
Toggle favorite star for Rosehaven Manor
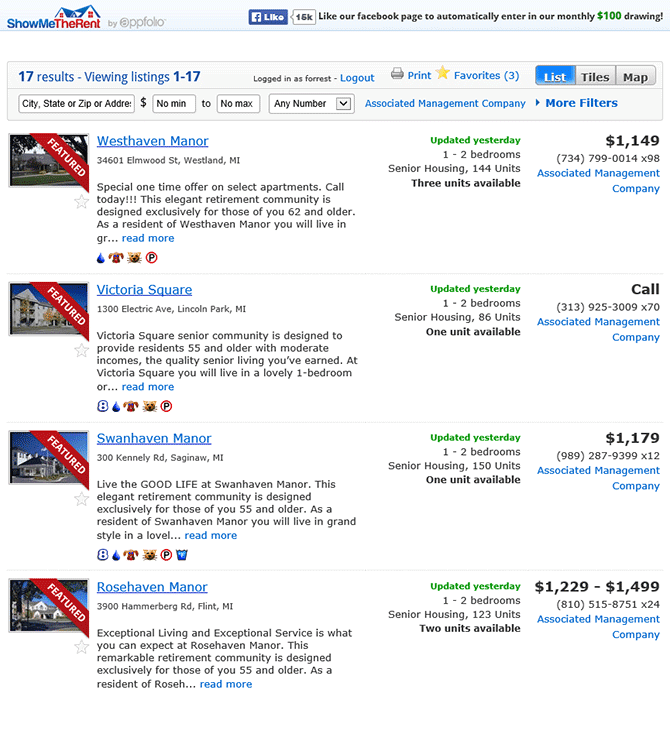coord(81,647)
